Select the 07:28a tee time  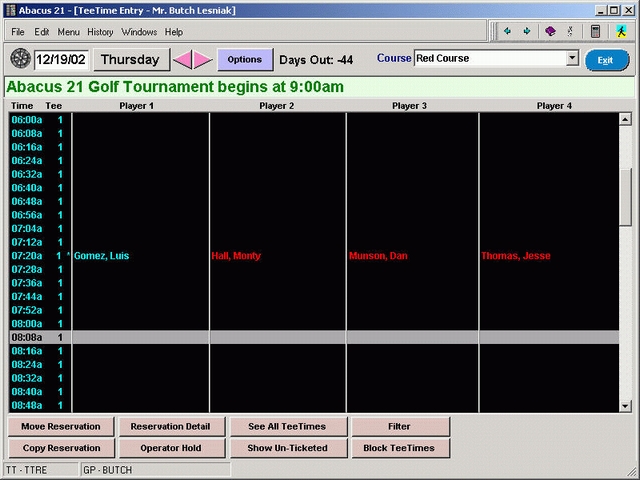click(x=27, y=269)
